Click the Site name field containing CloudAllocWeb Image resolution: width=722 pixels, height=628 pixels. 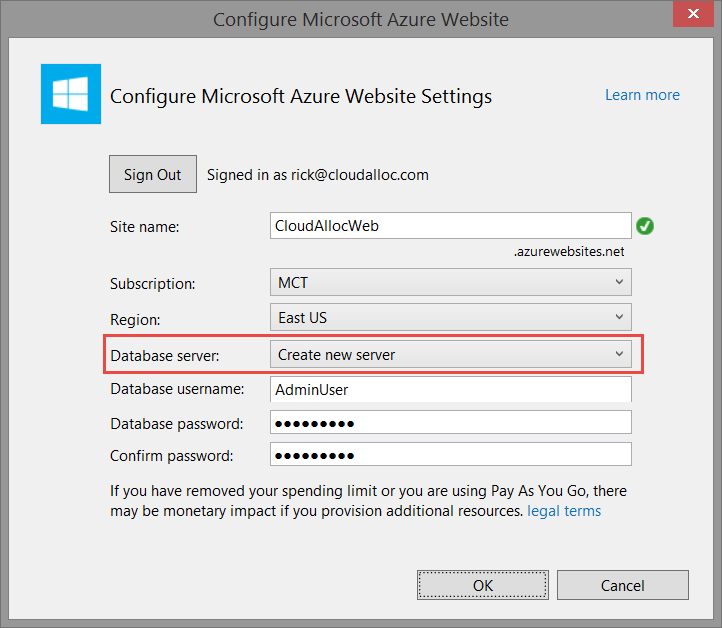click(450, 226)
